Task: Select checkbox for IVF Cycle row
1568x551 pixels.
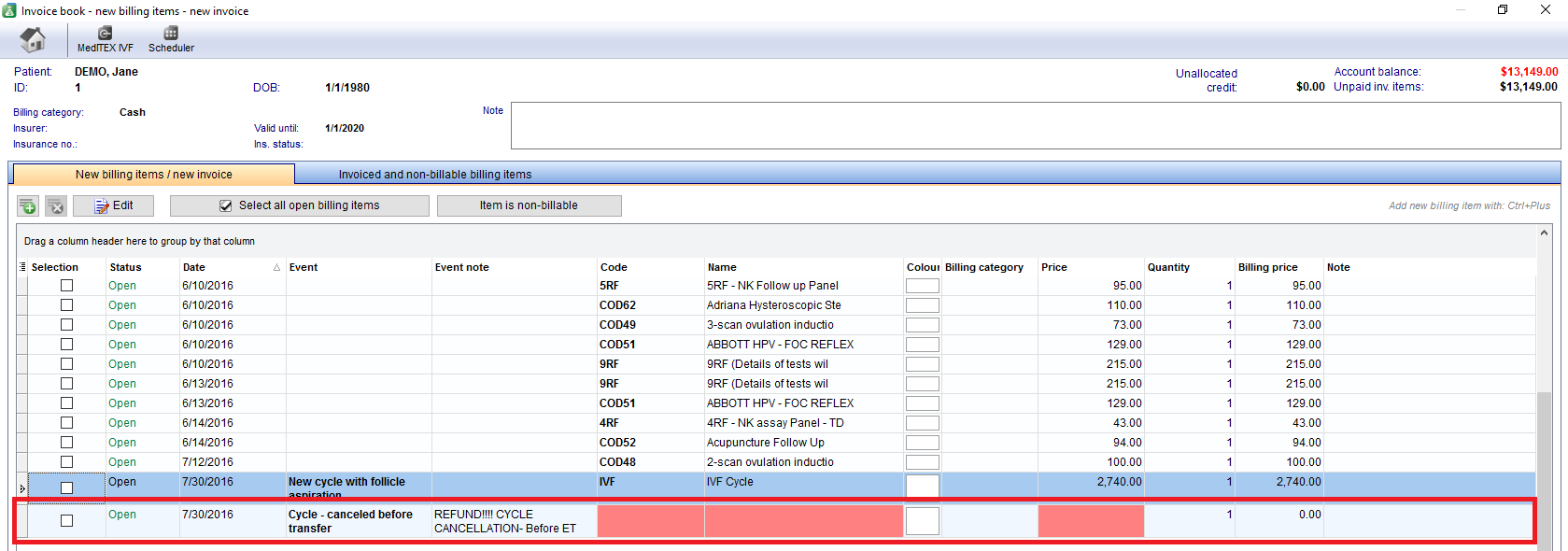Action: [66, 487]
